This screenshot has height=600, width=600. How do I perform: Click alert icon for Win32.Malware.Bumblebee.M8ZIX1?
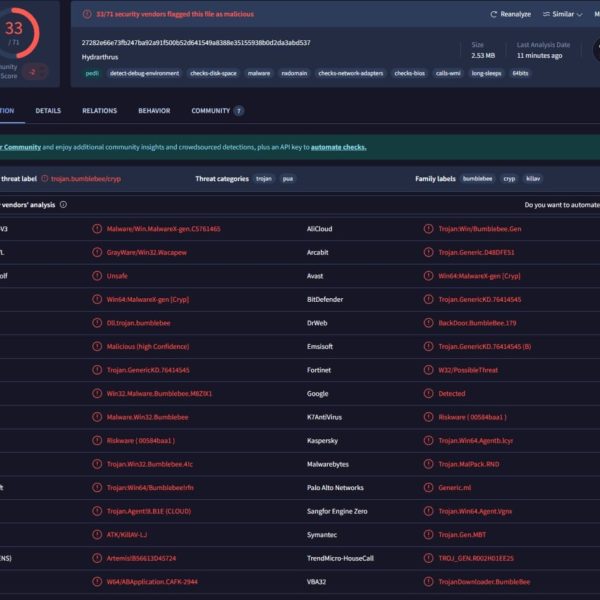tap(97, 393)
